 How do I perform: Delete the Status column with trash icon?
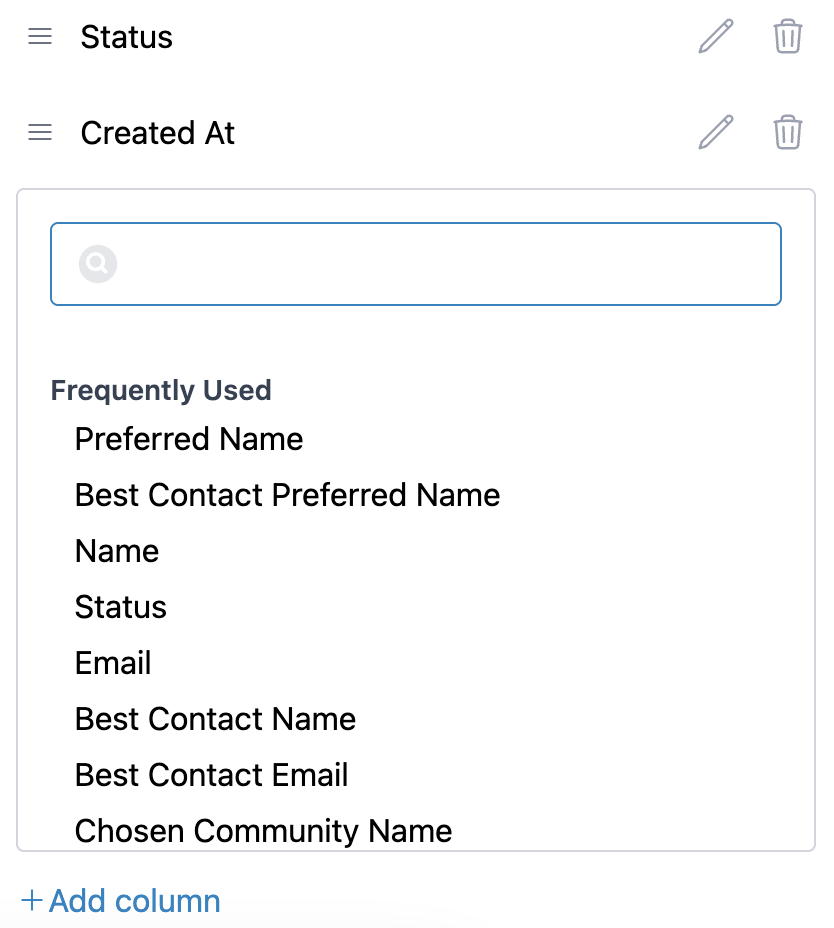click(788, 37)
